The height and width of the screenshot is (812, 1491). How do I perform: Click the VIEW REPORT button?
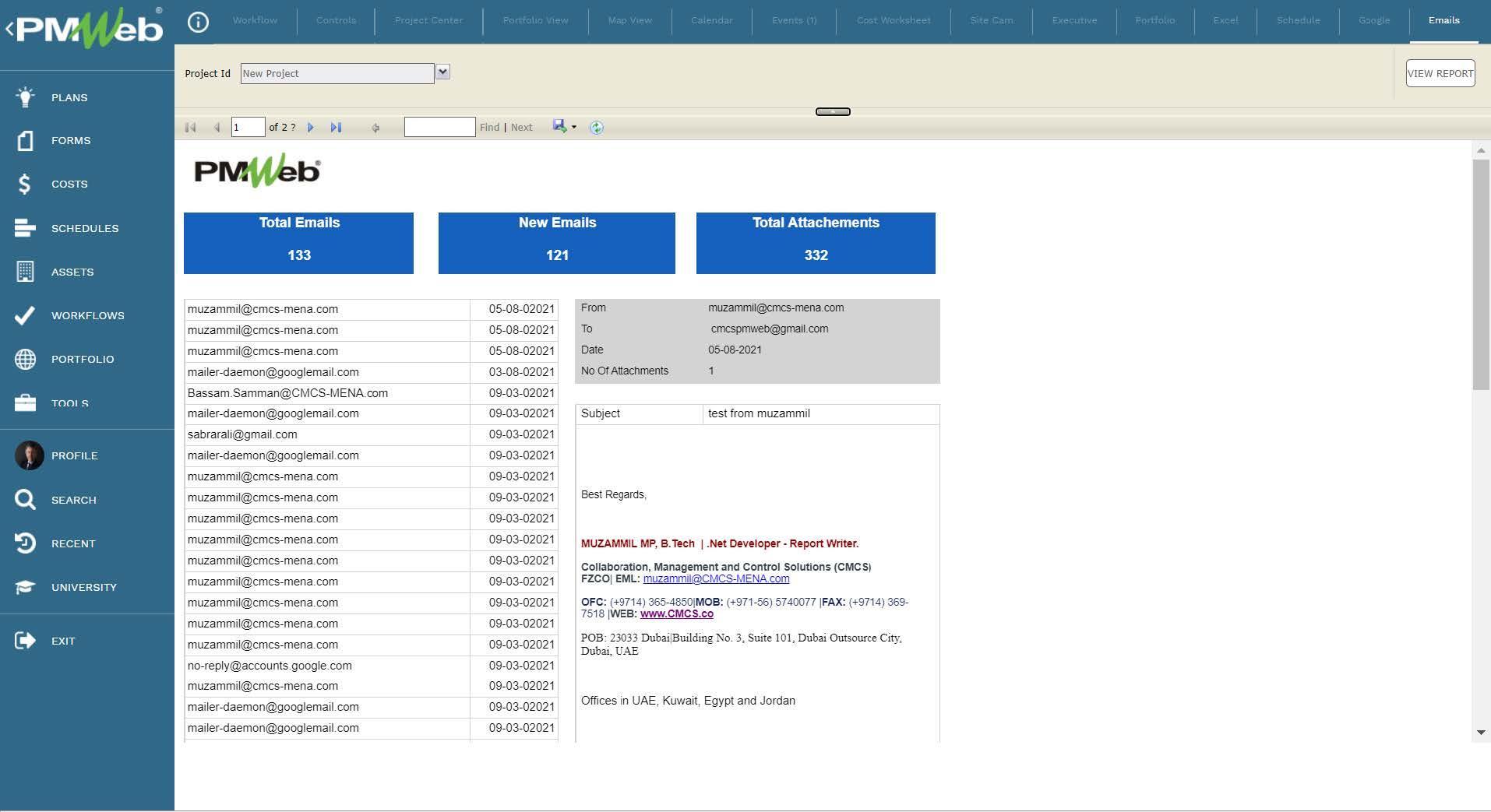(x=1440, y=73)
